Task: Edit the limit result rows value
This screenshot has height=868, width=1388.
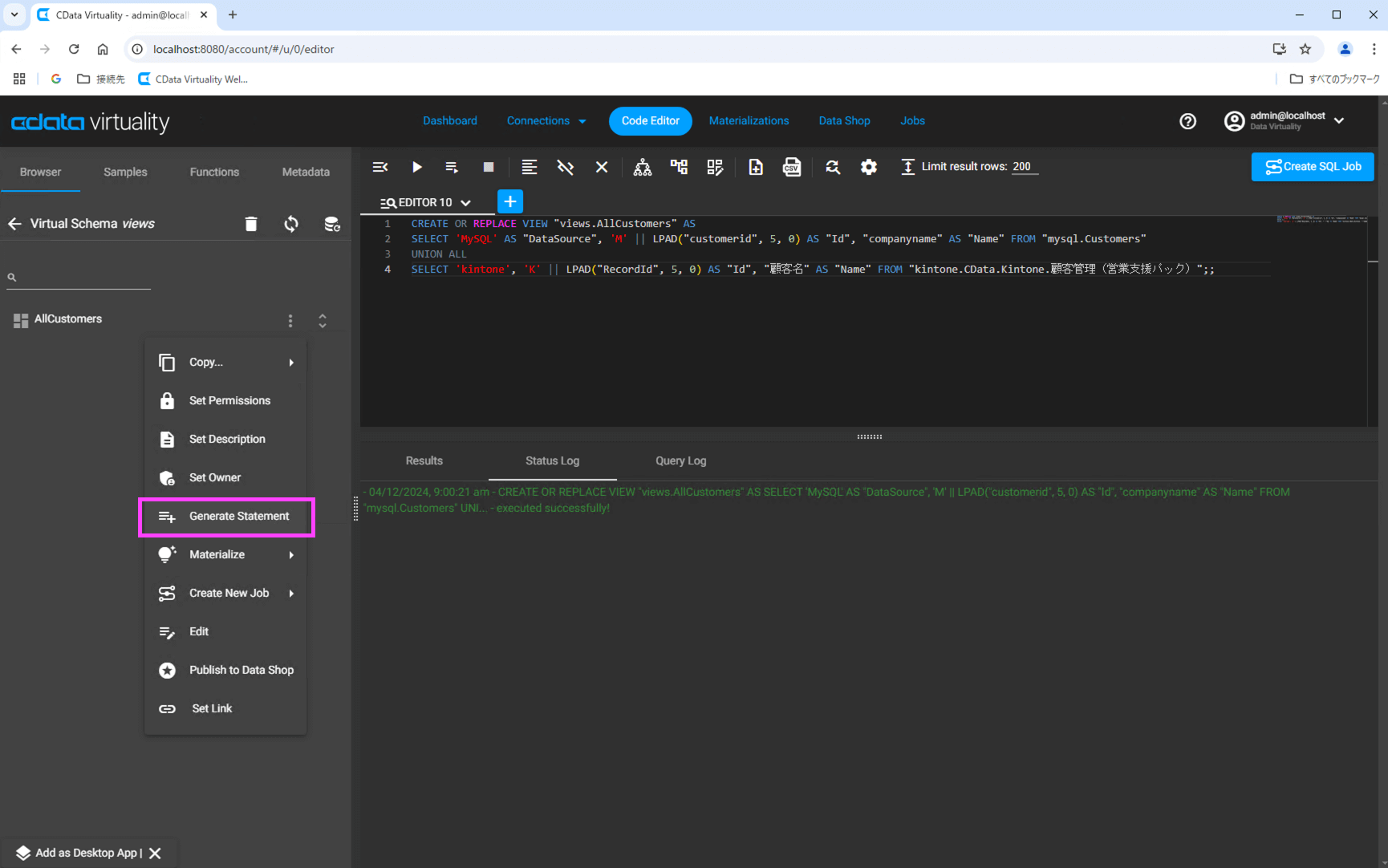Action: tap(1025, 167)
